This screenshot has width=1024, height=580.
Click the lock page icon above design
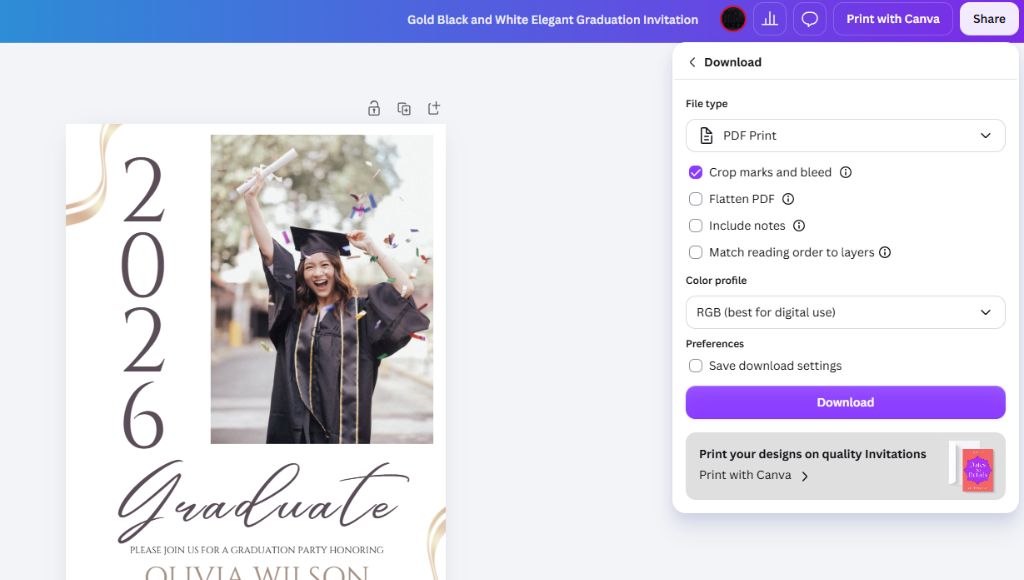(x=374, y=108)
